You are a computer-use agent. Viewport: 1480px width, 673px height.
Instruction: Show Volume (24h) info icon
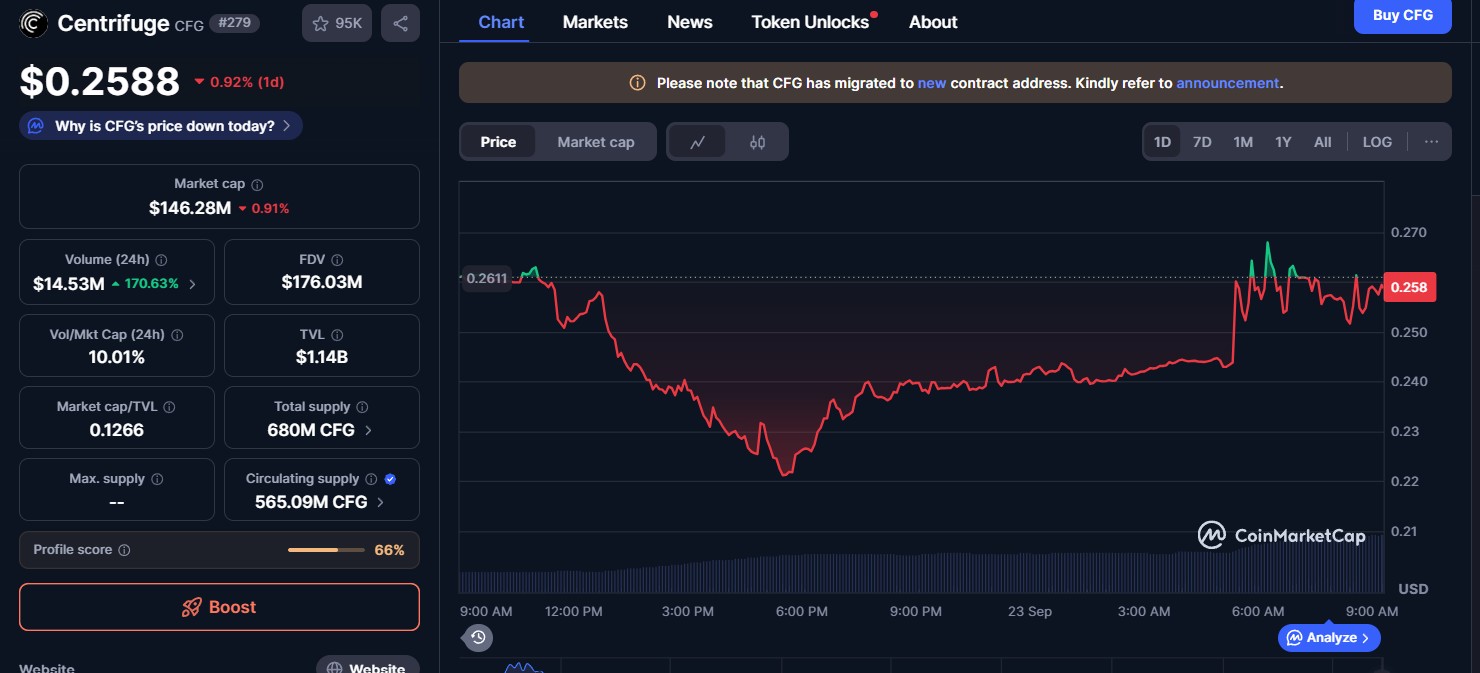[x=161, y=260]
